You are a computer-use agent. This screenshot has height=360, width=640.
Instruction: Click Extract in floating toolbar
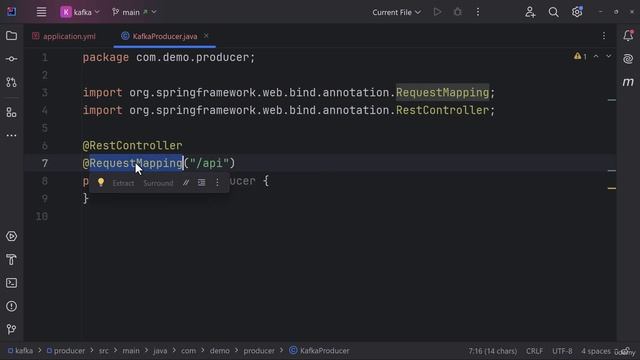[123, 183]
